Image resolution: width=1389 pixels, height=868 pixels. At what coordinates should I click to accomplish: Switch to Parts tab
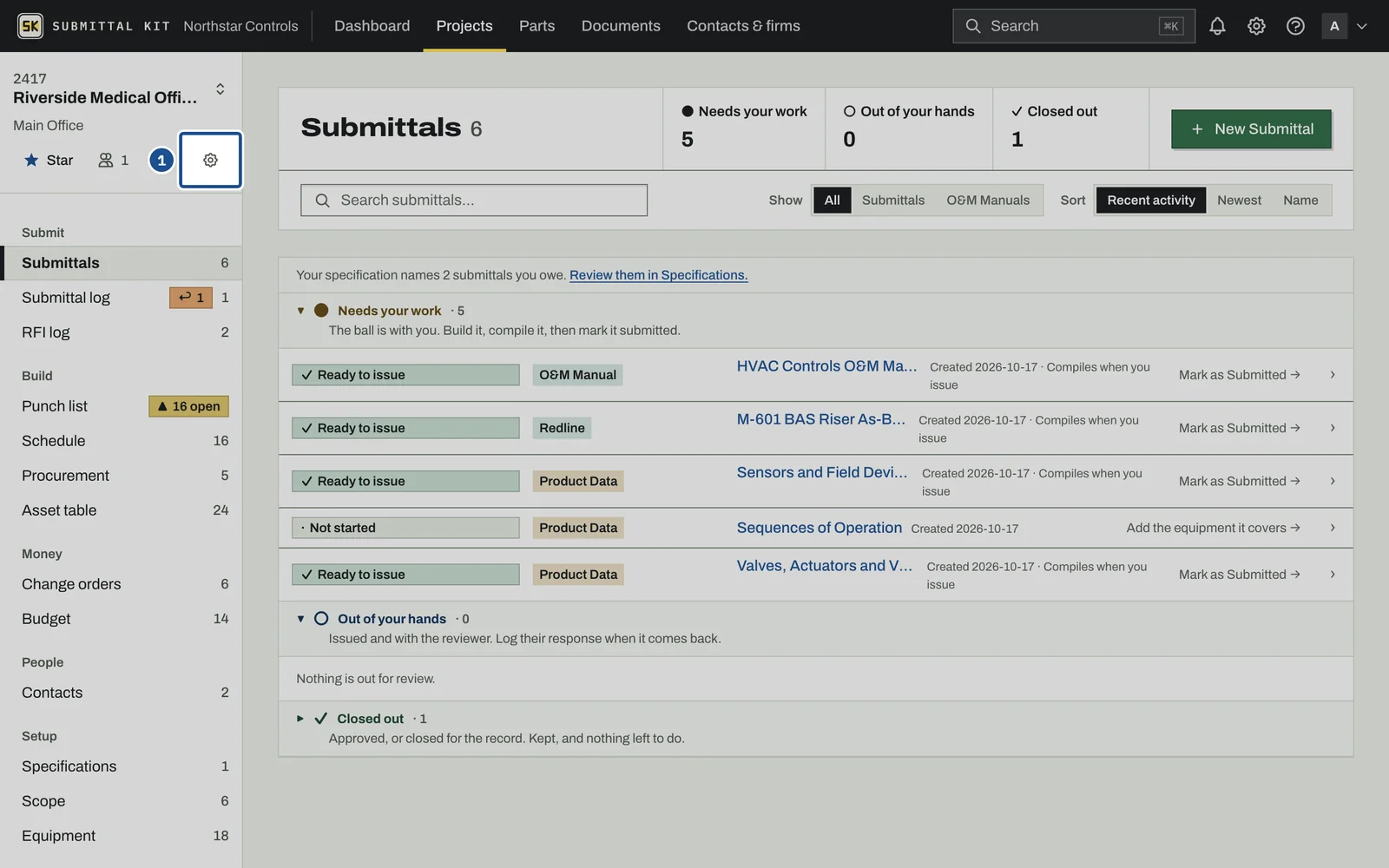(x=537, y=26)
